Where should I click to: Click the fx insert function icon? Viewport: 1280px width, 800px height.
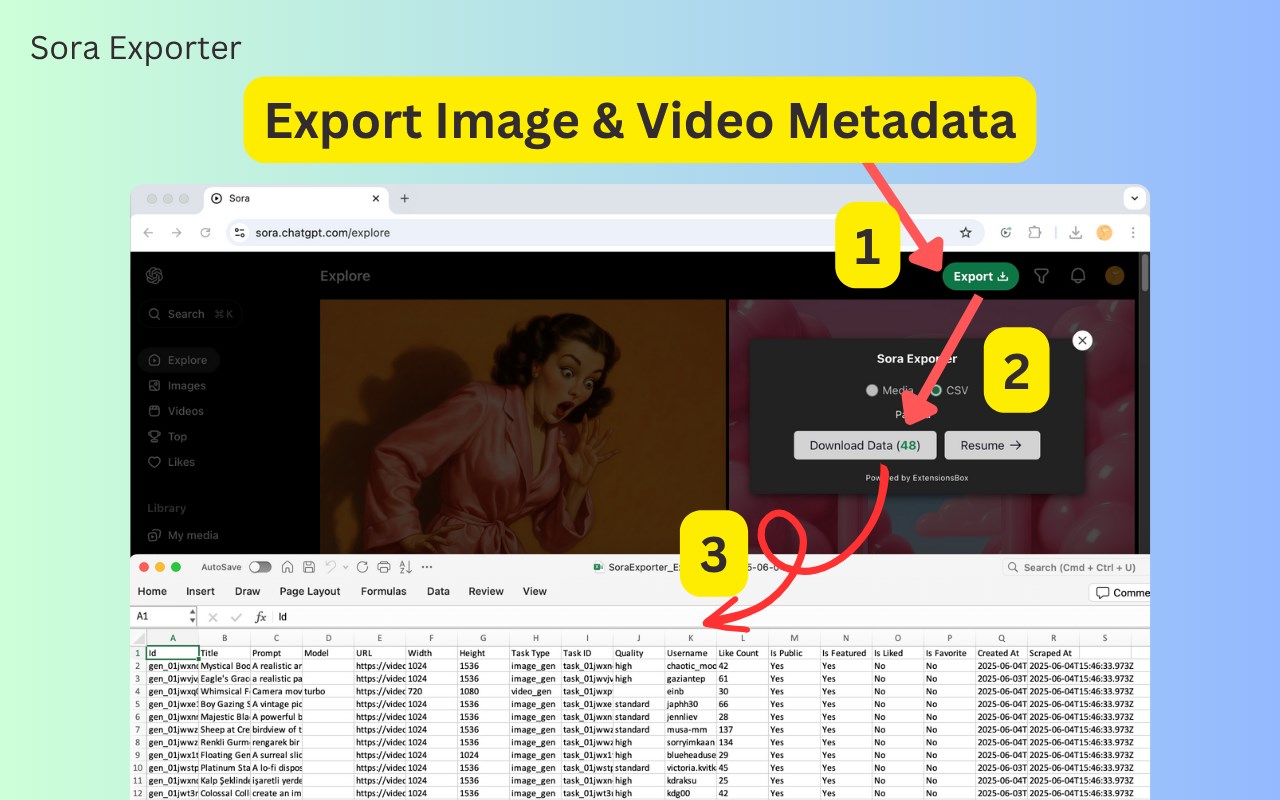[260, 617]
